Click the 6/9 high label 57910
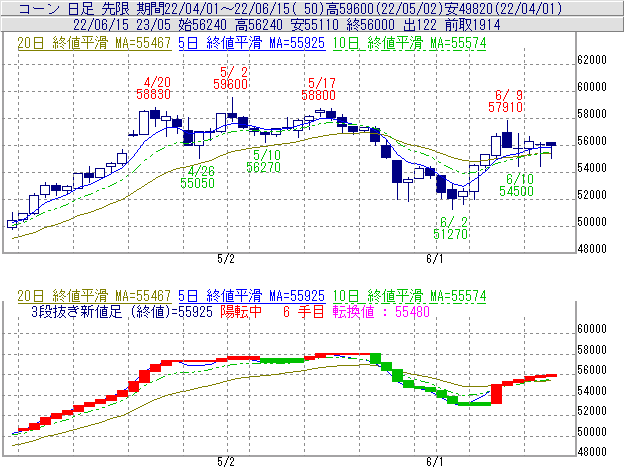624x475 pixels. point(505,107)
